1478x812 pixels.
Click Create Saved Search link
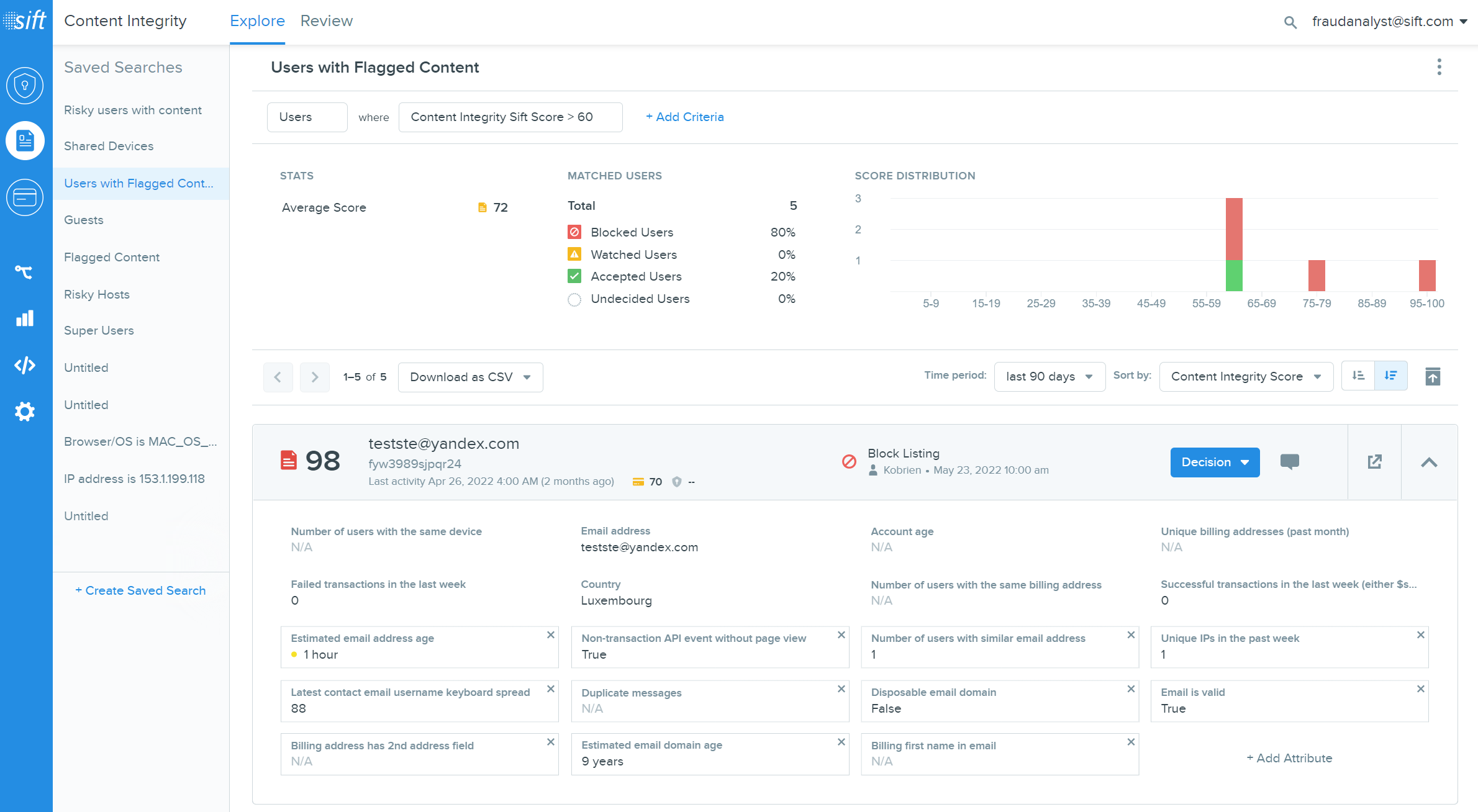(x=140, y=590)
